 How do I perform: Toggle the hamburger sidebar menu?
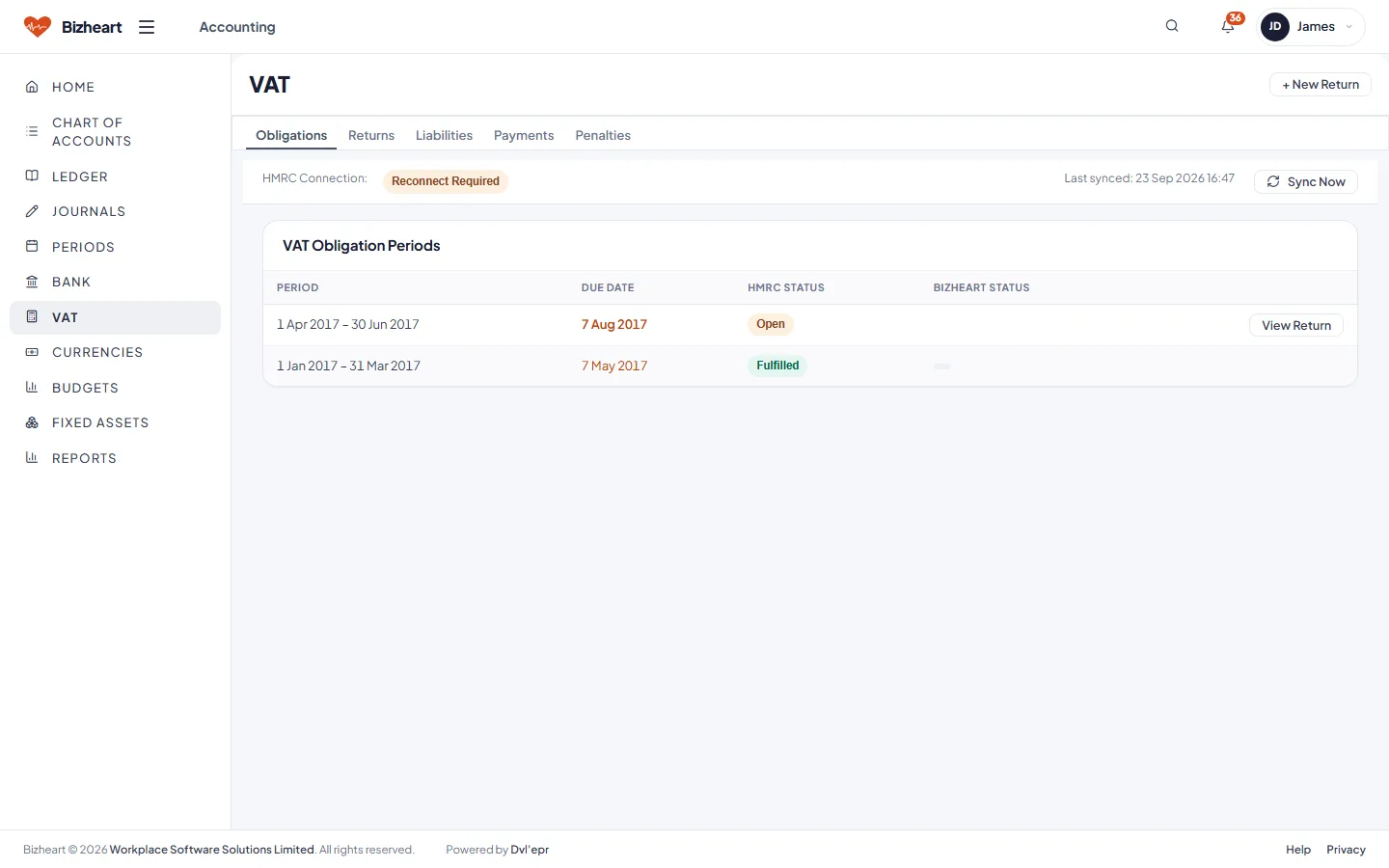click(x=147, y=27)
